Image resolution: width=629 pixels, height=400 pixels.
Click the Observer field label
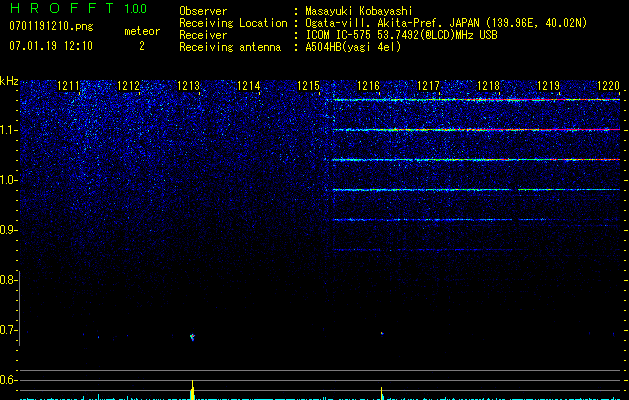coord(203,11)
